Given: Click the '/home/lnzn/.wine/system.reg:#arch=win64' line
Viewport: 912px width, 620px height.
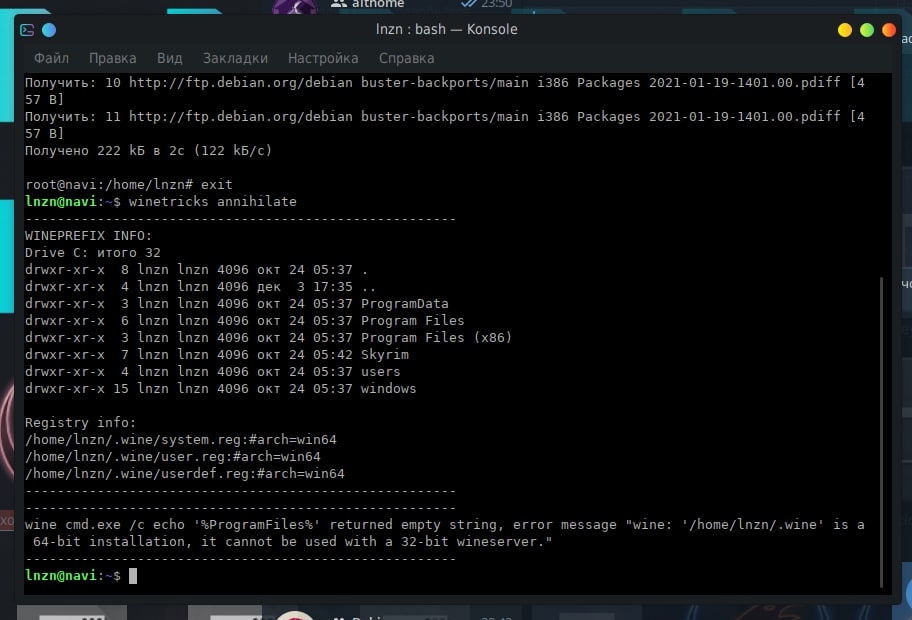Looking at the screenshot, I should [180, 440].
